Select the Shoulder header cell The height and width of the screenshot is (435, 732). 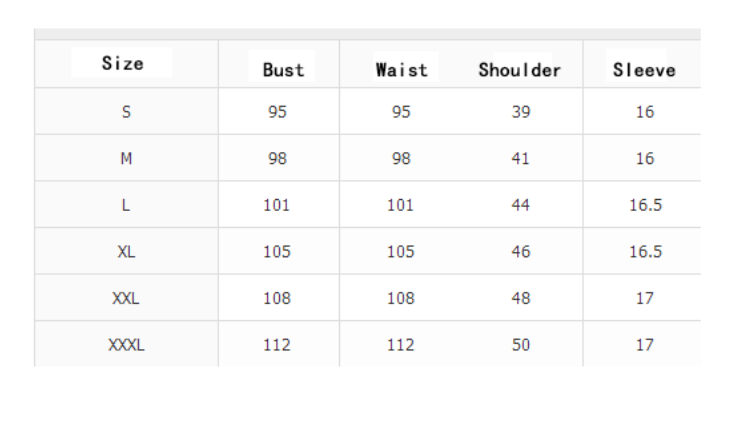[520, 70]
